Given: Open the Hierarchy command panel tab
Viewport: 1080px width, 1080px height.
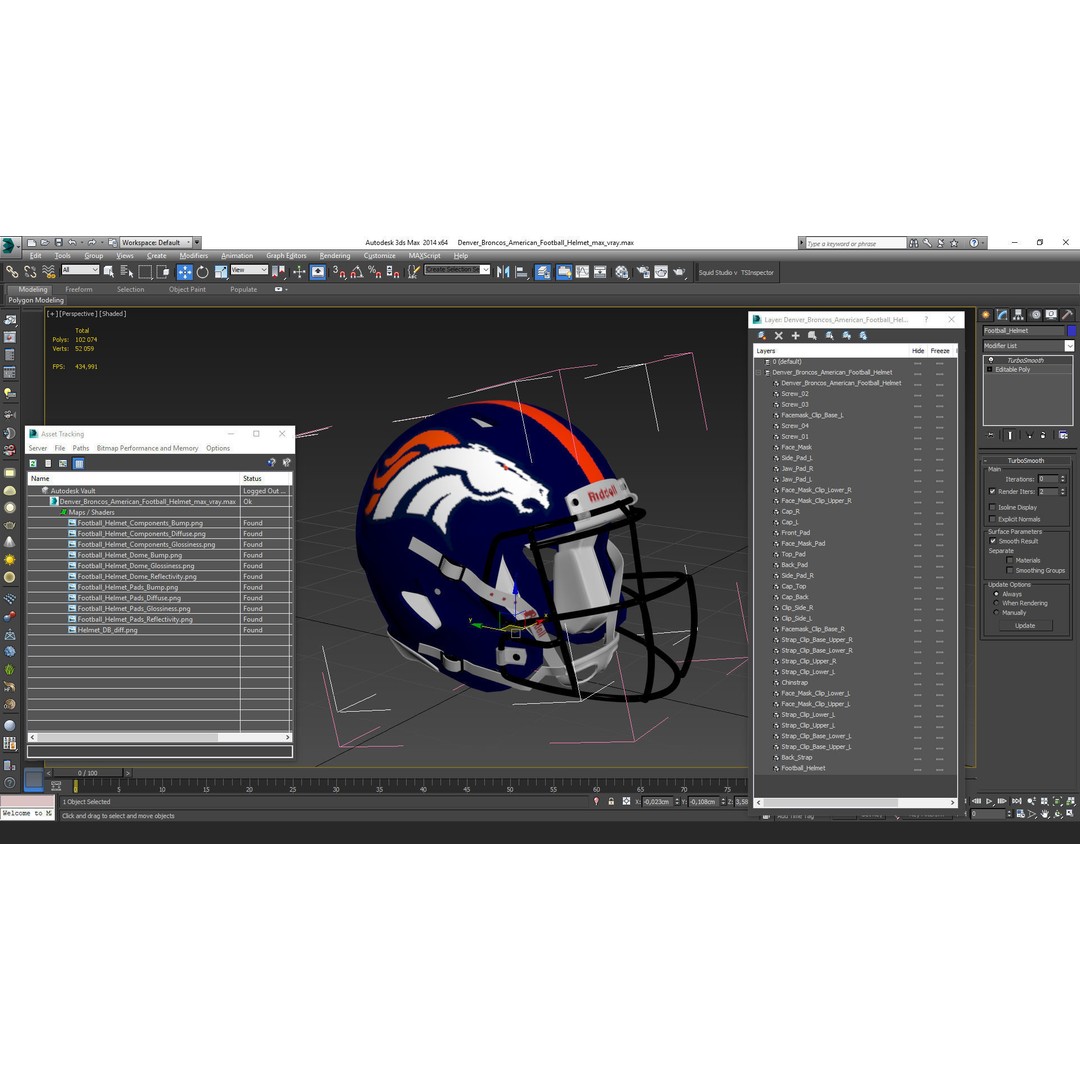Looking at the screenshot, I should (x=1019, y=315).
